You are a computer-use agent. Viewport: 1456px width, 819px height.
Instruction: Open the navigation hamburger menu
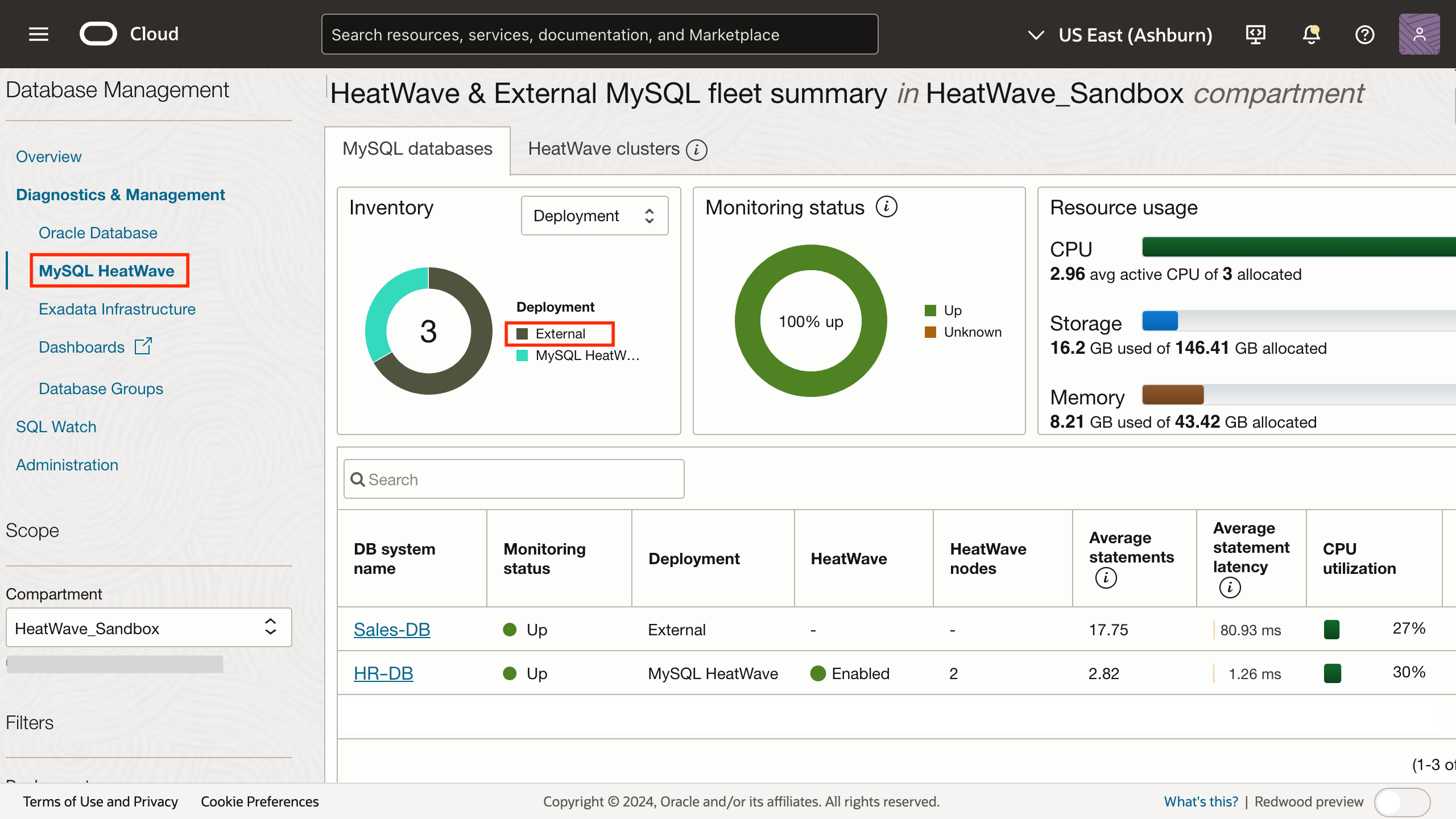(38, 34)
